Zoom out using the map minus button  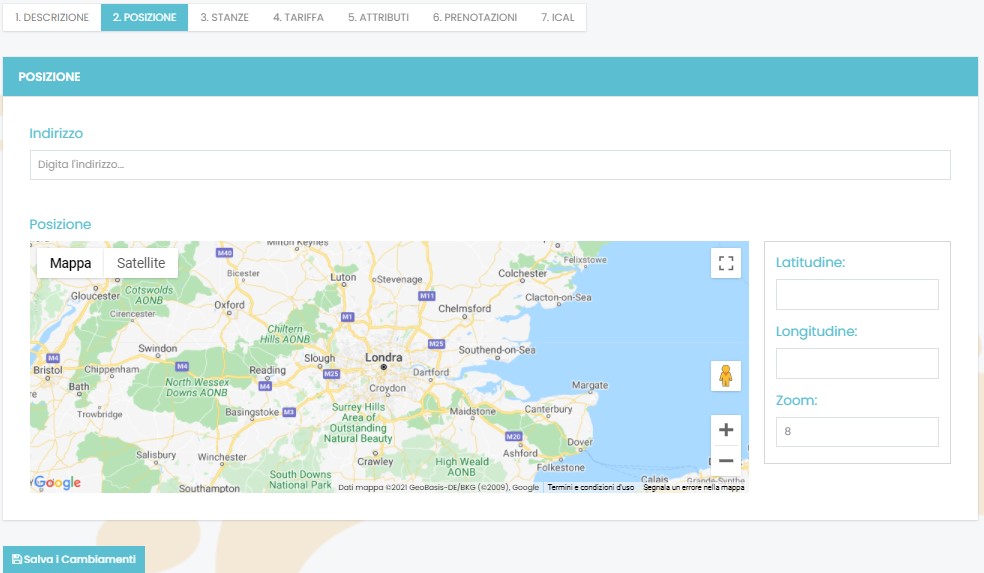[726, 461]
